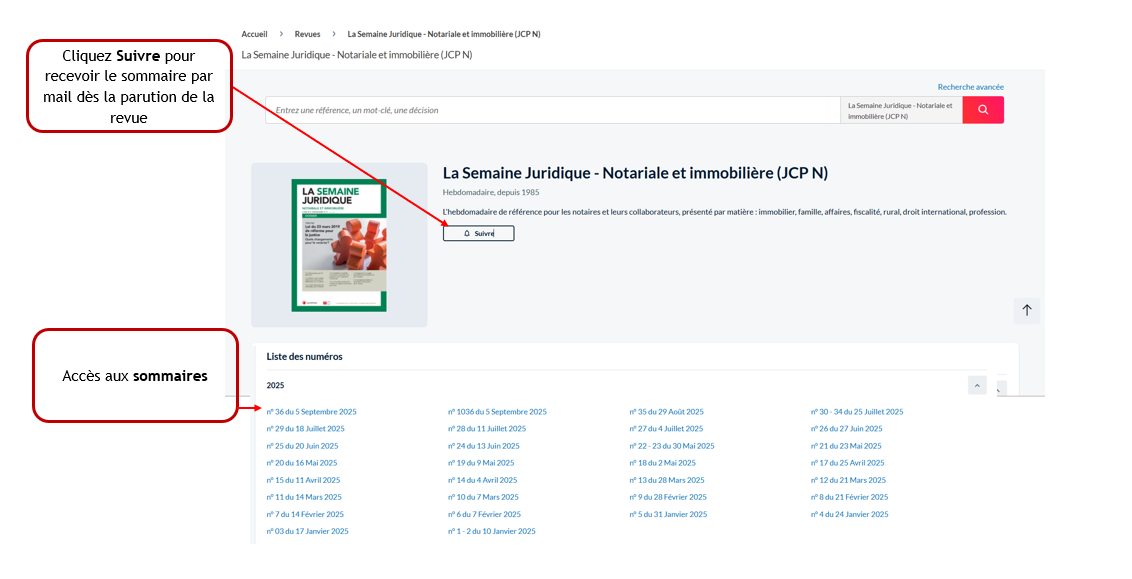The width and height of the screenshot is (1132, 579).
Task: Open issue n° 36 du 5 Septembre 2025
Action: pos(311,412)
